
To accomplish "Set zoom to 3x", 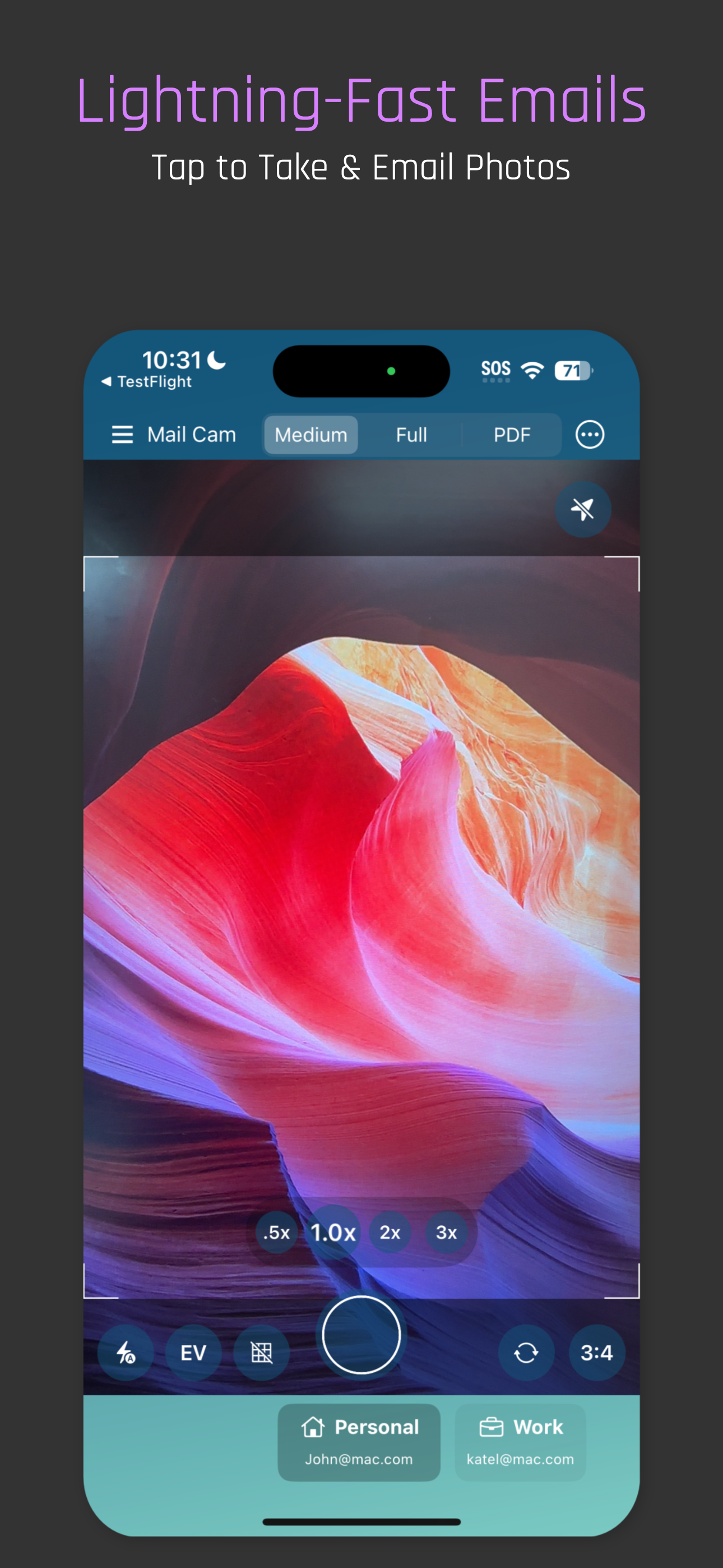I will point(447,1233).
